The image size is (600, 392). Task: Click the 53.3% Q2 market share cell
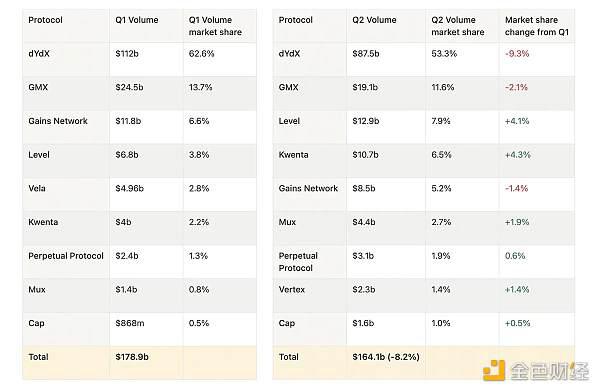444,54
